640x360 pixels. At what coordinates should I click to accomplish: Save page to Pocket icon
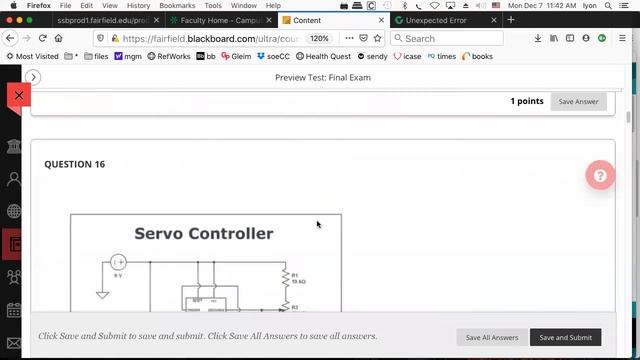363,38
